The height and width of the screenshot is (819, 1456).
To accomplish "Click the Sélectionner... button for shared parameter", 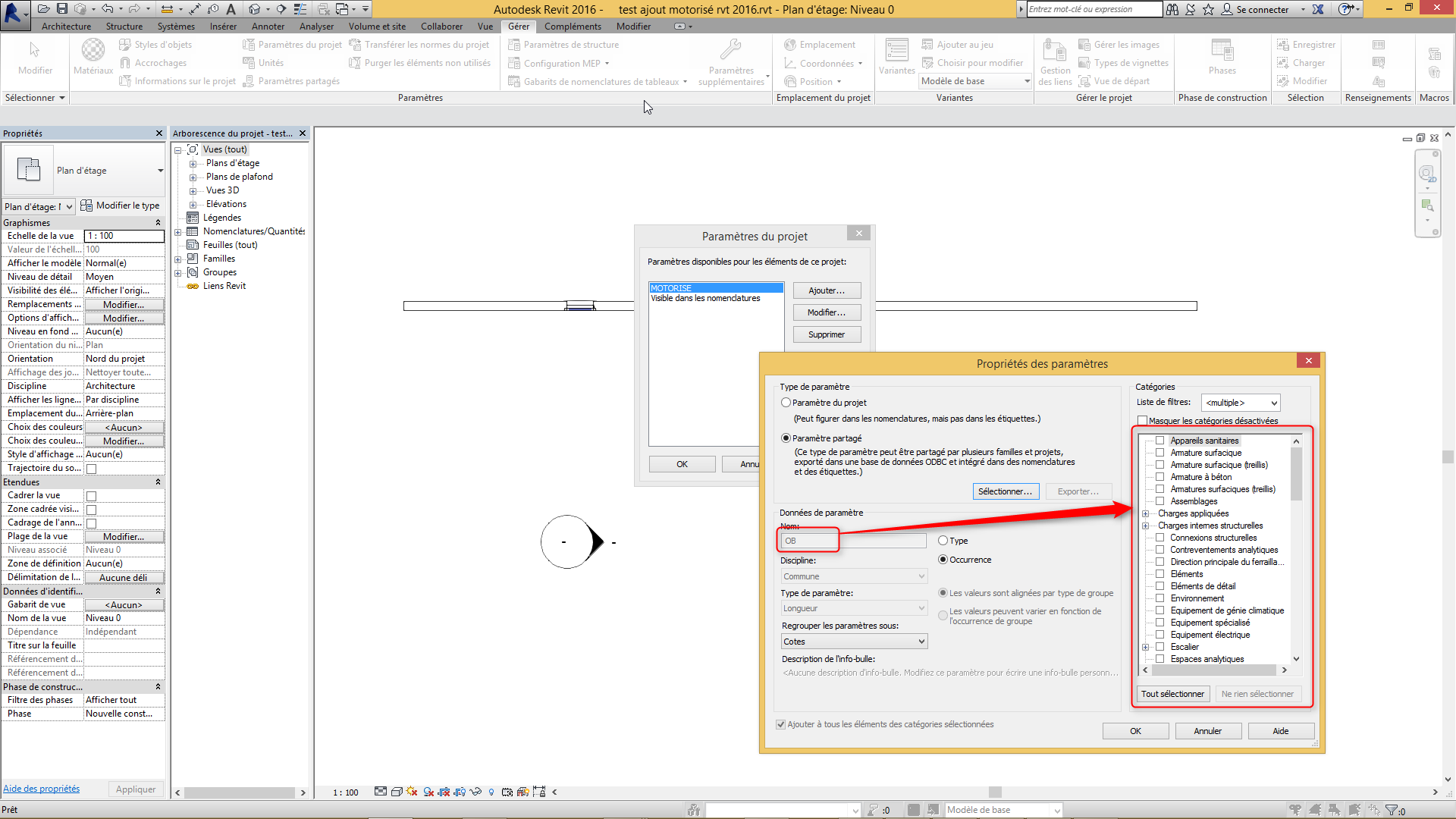I will [1005, 491].
